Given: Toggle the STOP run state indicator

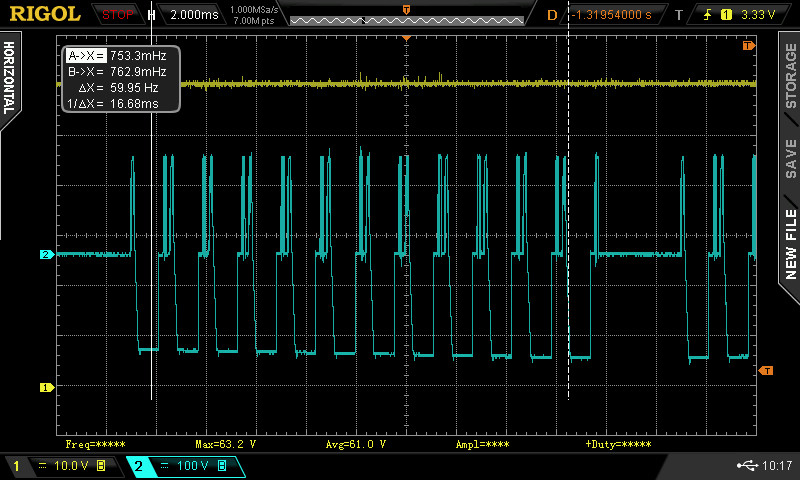Looking at the screenshot, I should click(118, 14).
